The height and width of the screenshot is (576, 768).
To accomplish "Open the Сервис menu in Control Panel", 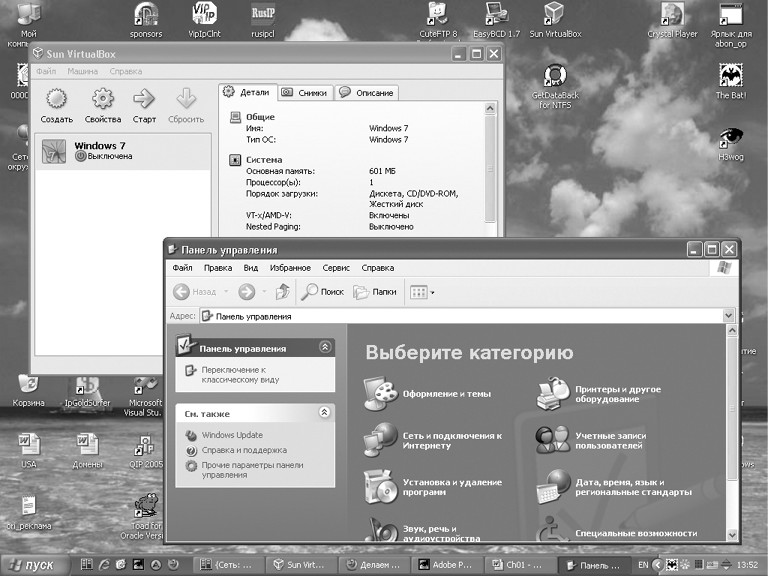I will tap(336, 268).
